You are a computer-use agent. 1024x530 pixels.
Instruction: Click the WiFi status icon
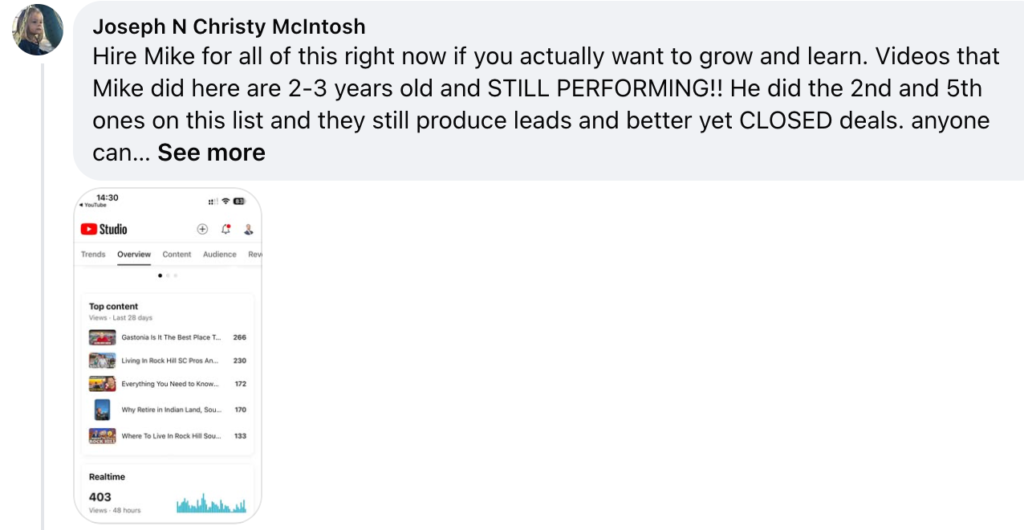click(x=226, y=201)
